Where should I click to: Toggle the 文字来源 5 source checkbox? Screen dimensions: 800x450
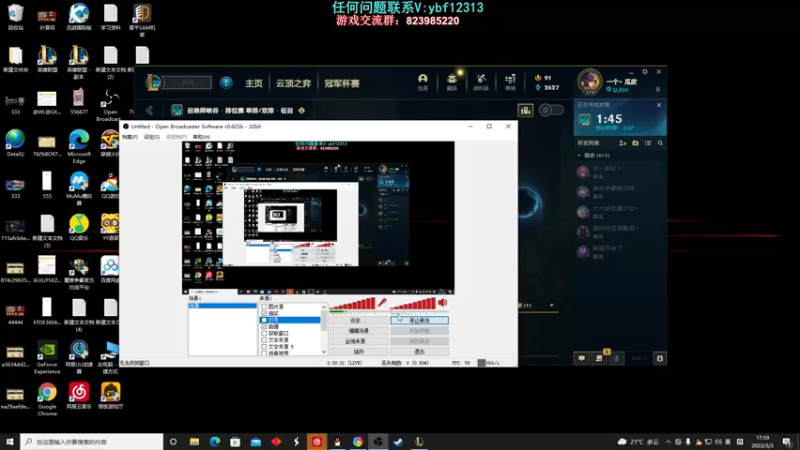pyautogui.click(x=264, y=346)
